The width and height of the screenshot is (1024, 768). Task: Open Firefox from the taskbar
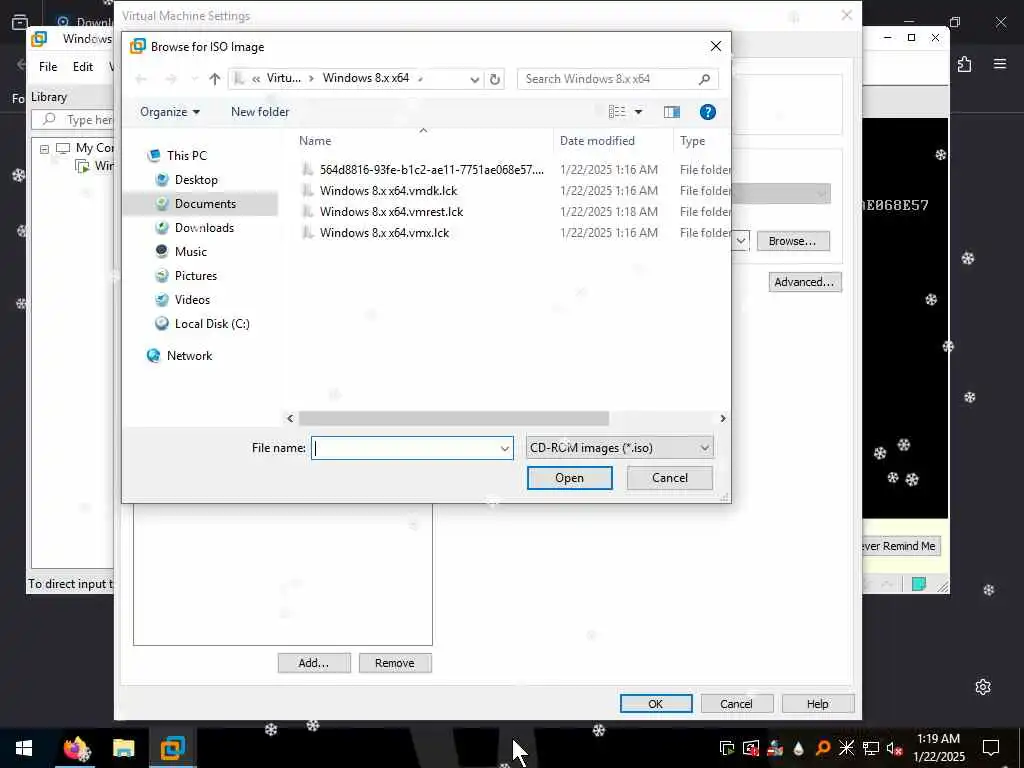click(x=74, y=748)
